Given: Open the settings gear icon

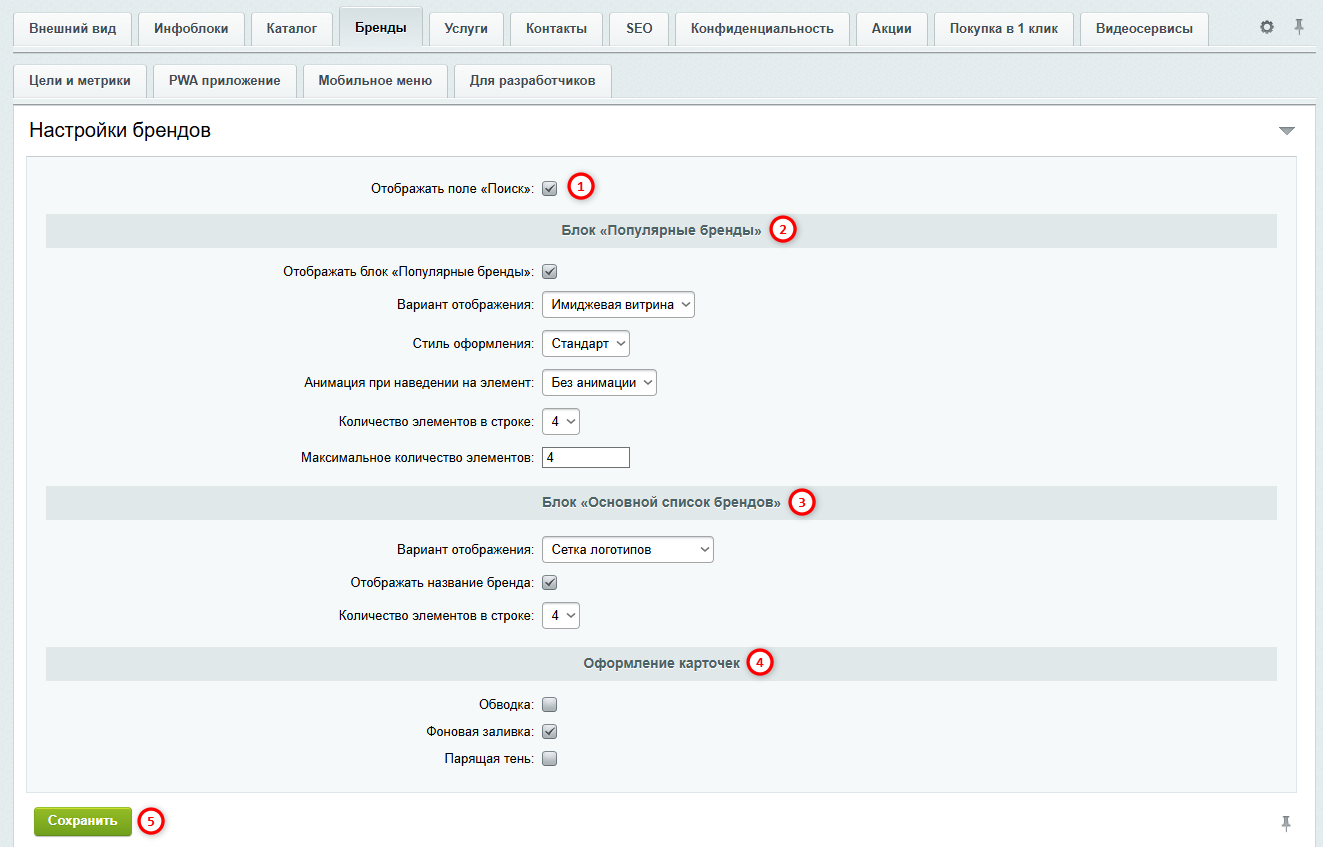Looking at the screenshot, I should pyautogui.click(x=1267, y=28).
